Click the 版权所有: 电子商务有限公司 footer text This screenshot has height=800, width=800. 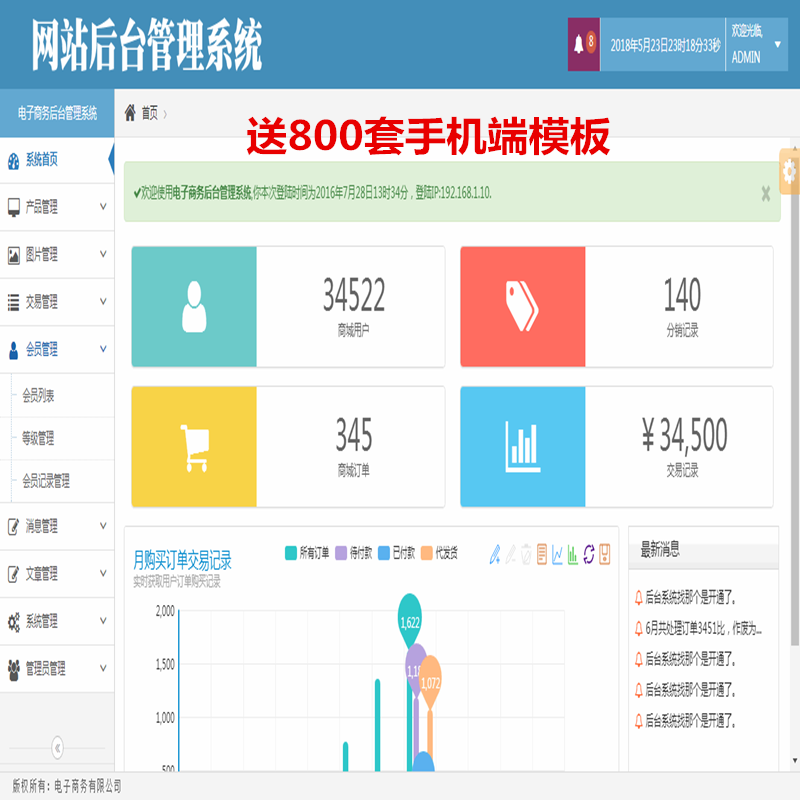pos(67,786)
